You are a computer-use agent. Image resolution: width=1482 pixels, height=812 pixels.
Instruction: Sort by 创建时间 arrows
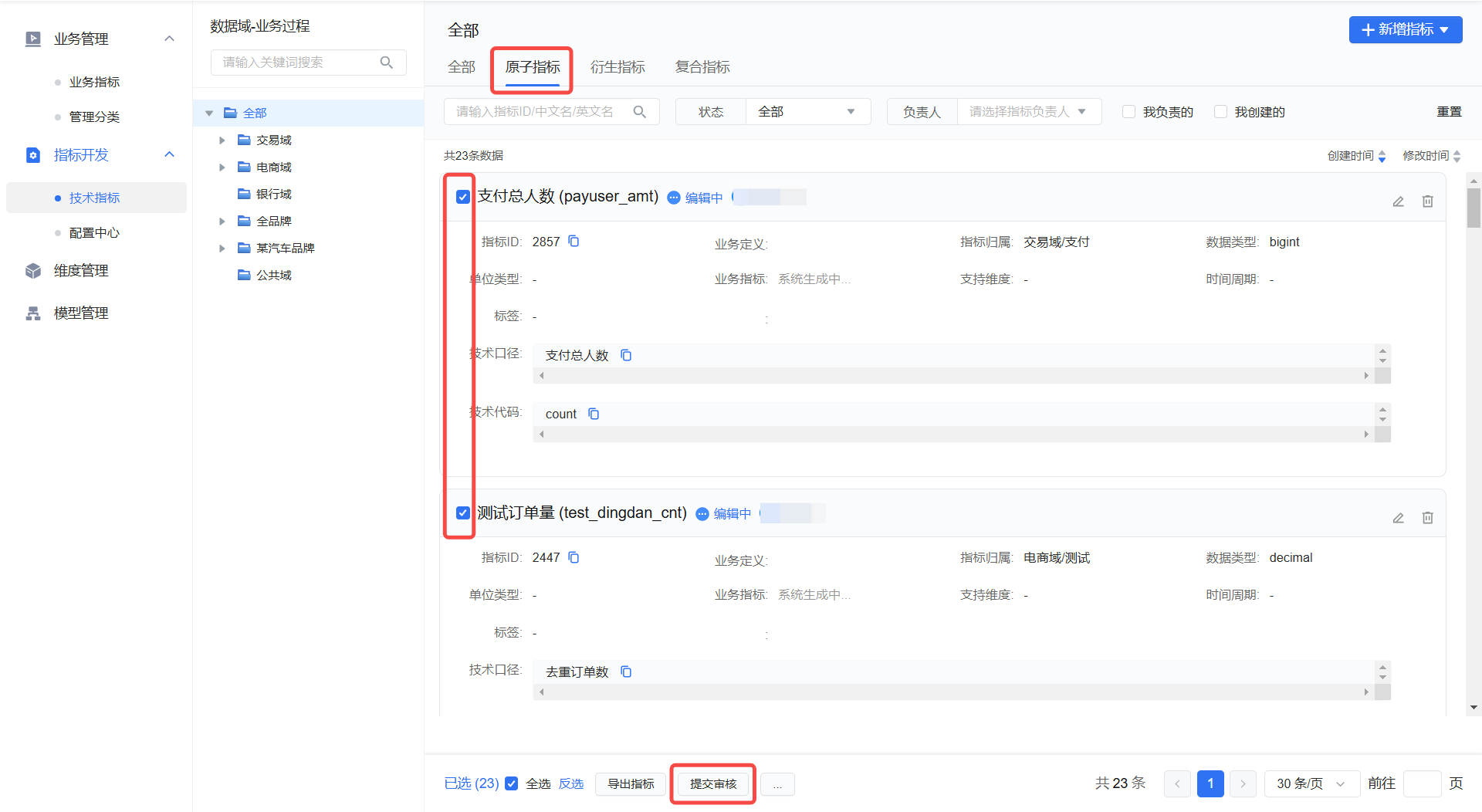point(1382,156)
